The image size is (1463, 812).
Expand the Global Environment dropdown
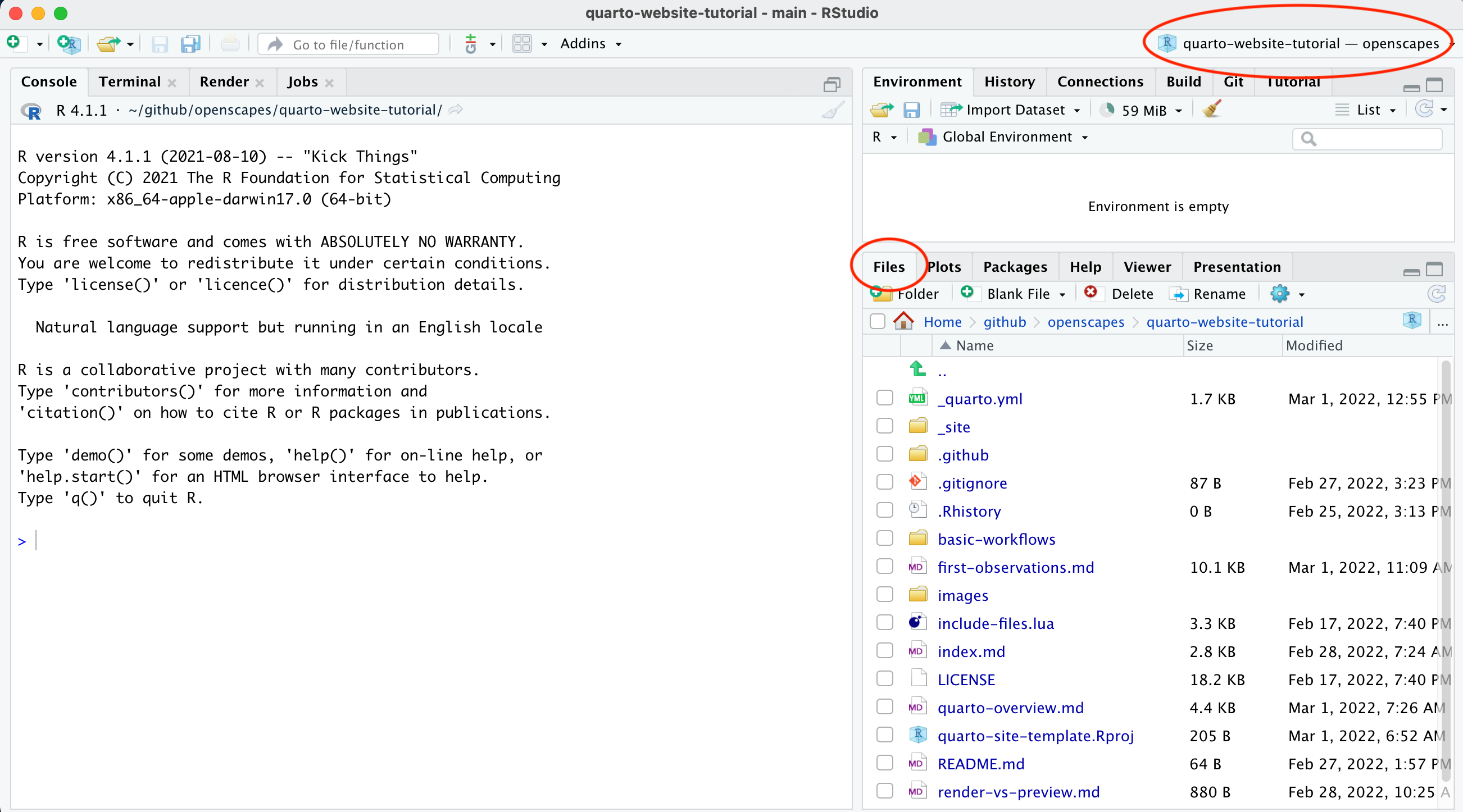tap(1006, 137)
